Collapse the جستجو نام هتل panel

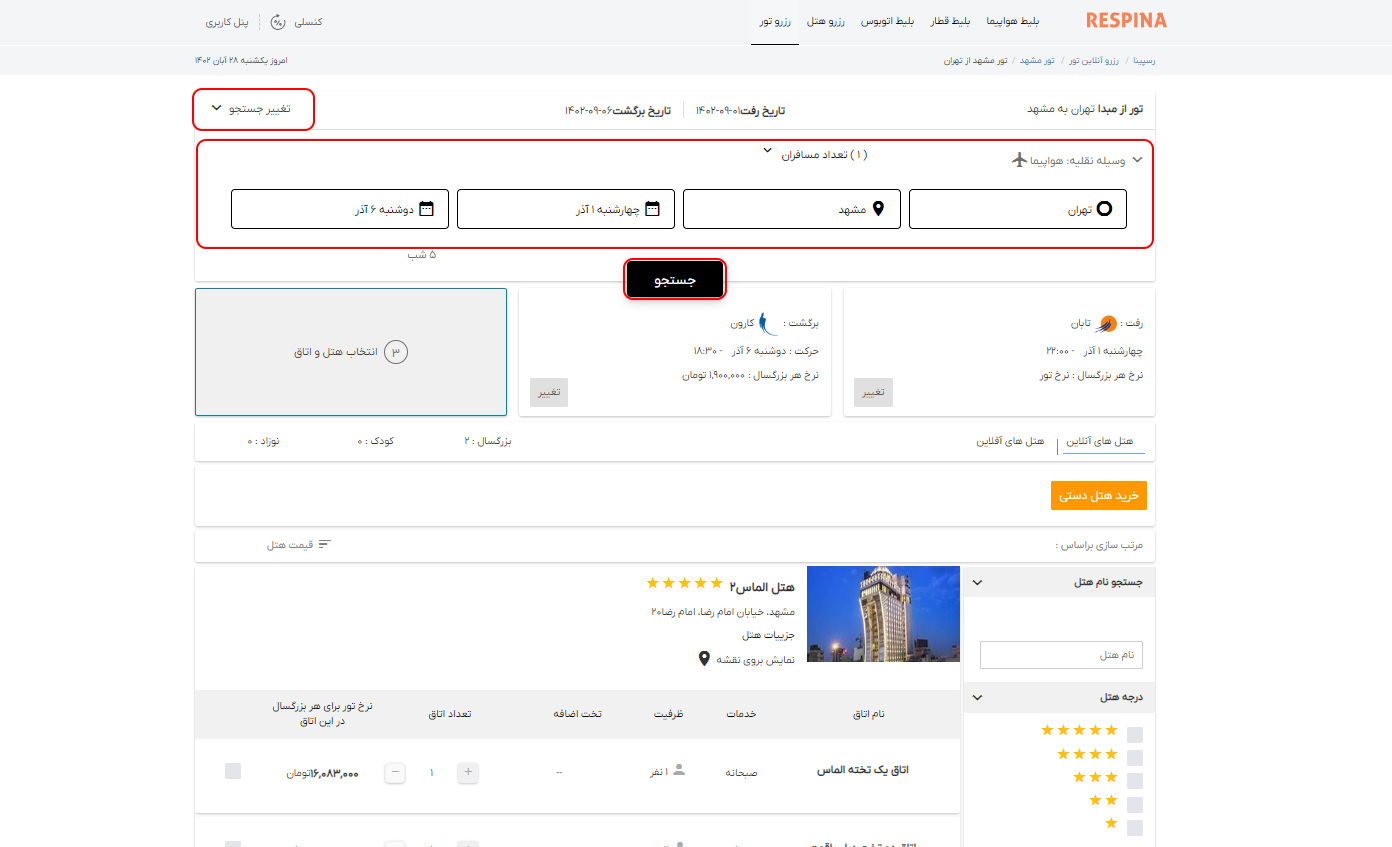977,581
